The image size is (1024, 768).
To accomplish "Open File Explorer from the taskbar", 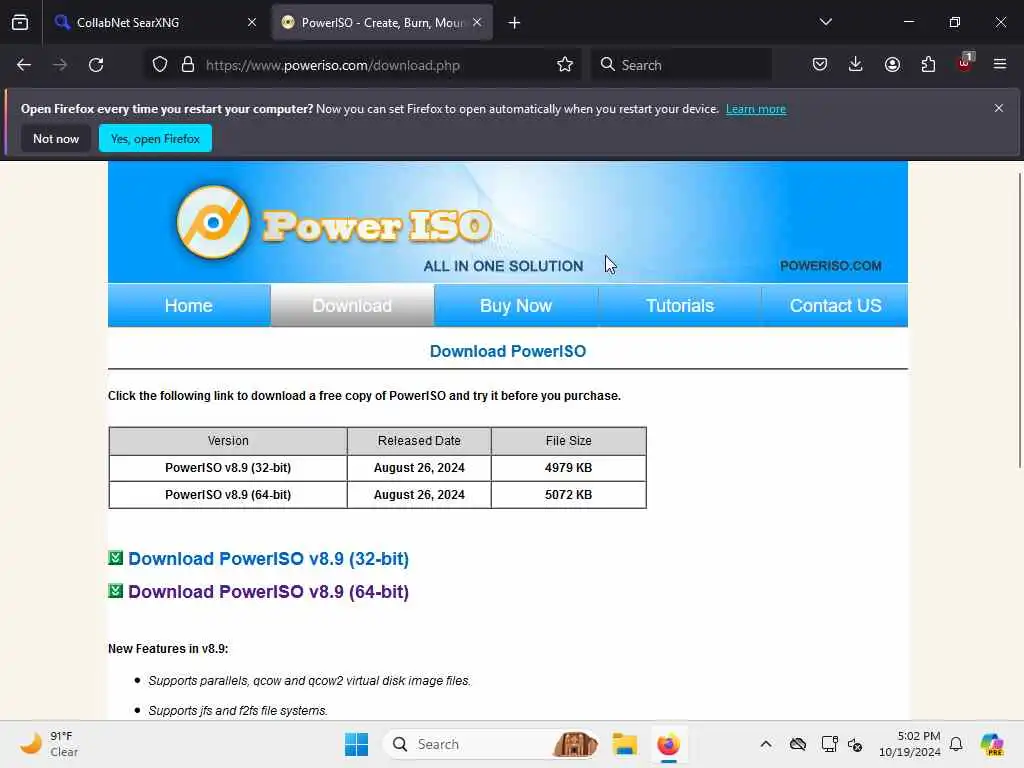I will [624, 744].
